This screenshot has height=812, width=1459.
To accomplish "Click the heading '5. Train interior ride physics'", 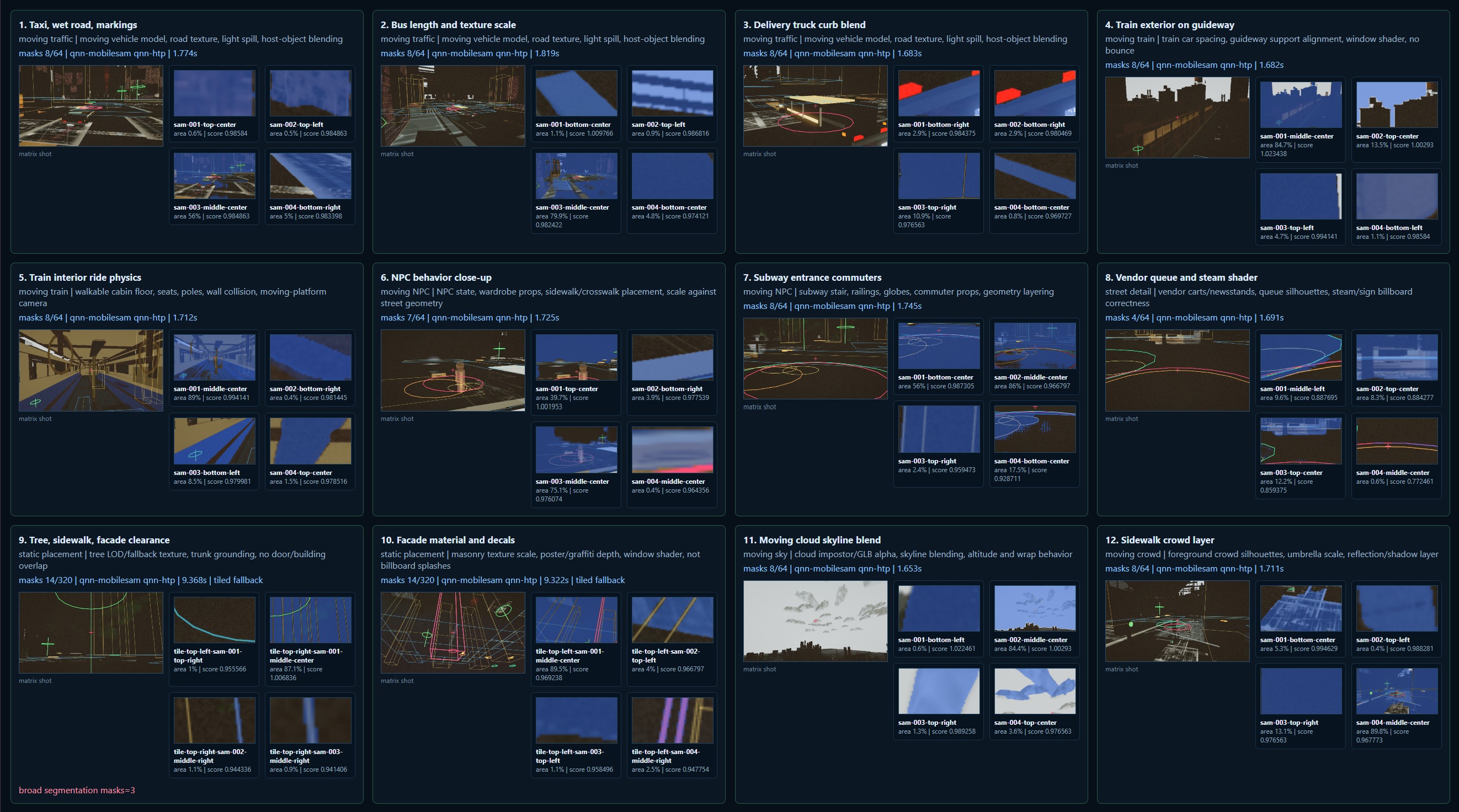I will 80,277.
